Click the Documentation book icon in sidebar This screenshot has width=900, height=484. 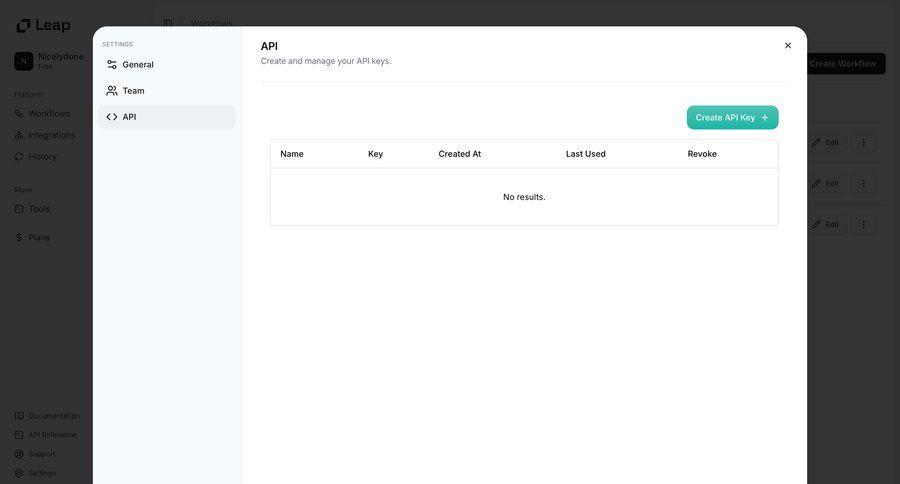coord(19,416)
